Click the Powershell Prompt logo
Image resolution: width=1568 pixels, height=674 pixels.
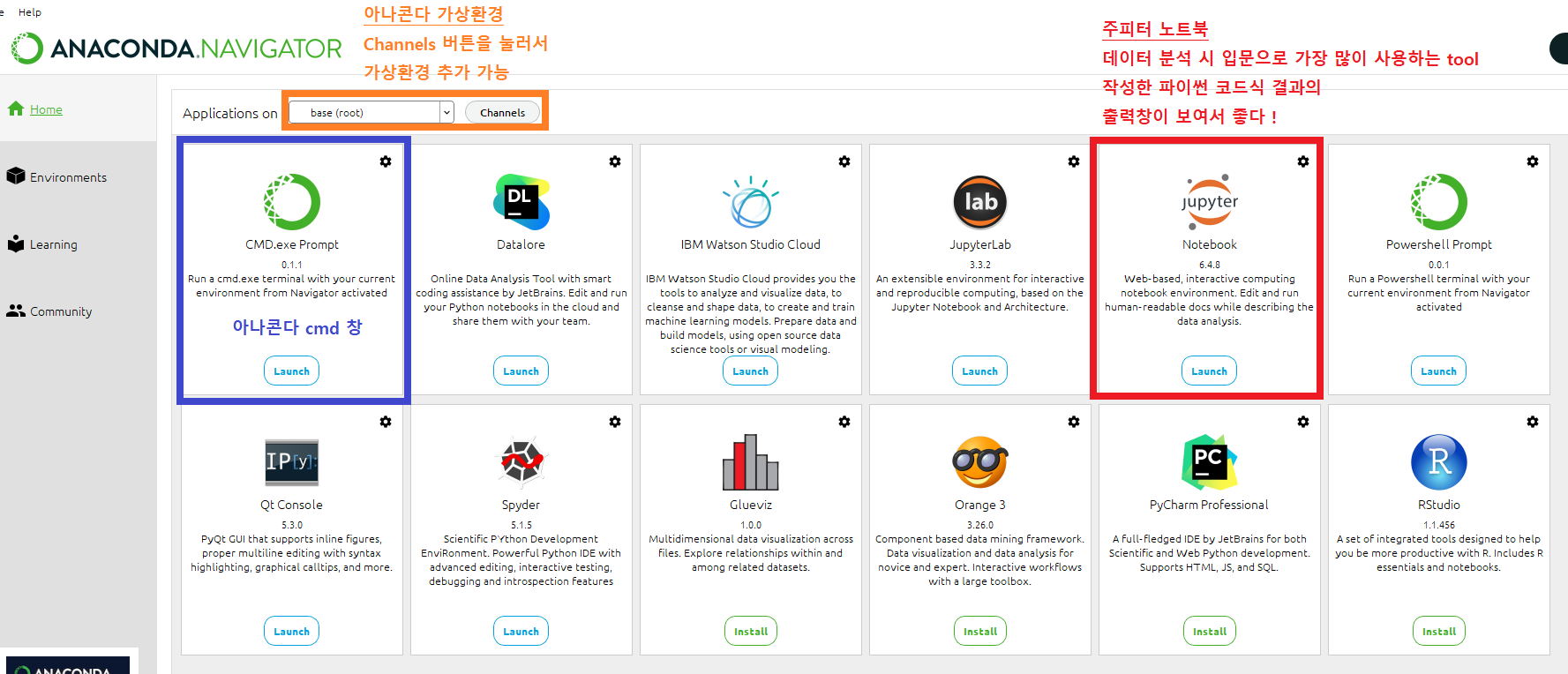point(1439,202)
